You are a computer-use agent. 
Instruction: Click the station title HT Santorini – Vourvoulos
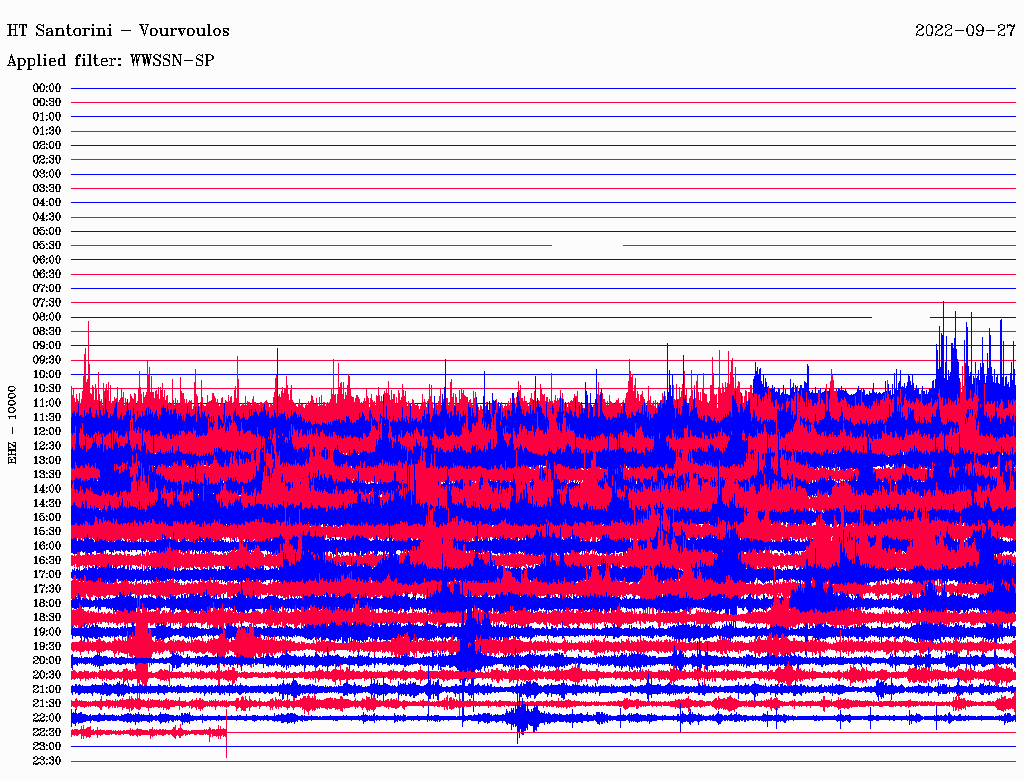[118, 31]
